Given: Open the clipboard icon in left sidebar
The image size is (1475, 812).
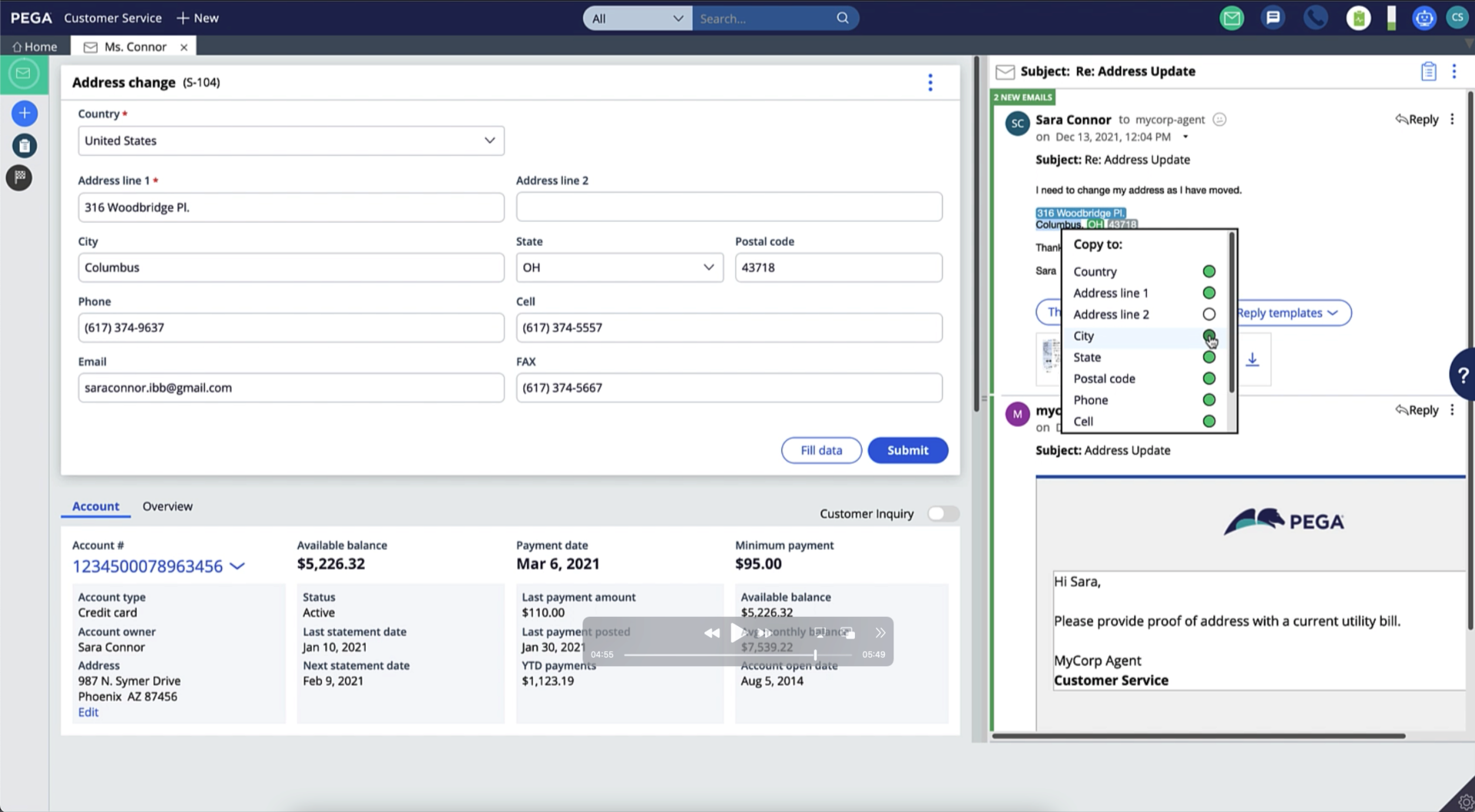Looking at the screenshot, I should (x=25, y=146).
